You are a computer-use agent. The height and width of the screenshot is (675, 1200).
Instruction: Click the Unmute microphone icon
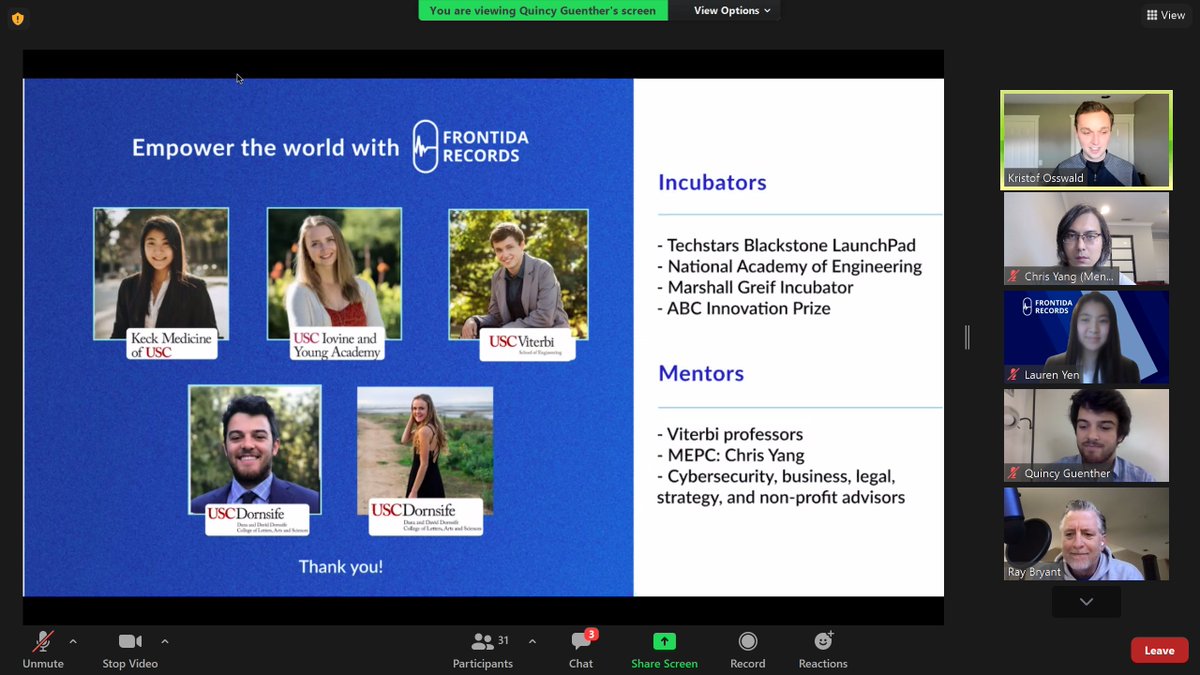click(x=43, y=642)
